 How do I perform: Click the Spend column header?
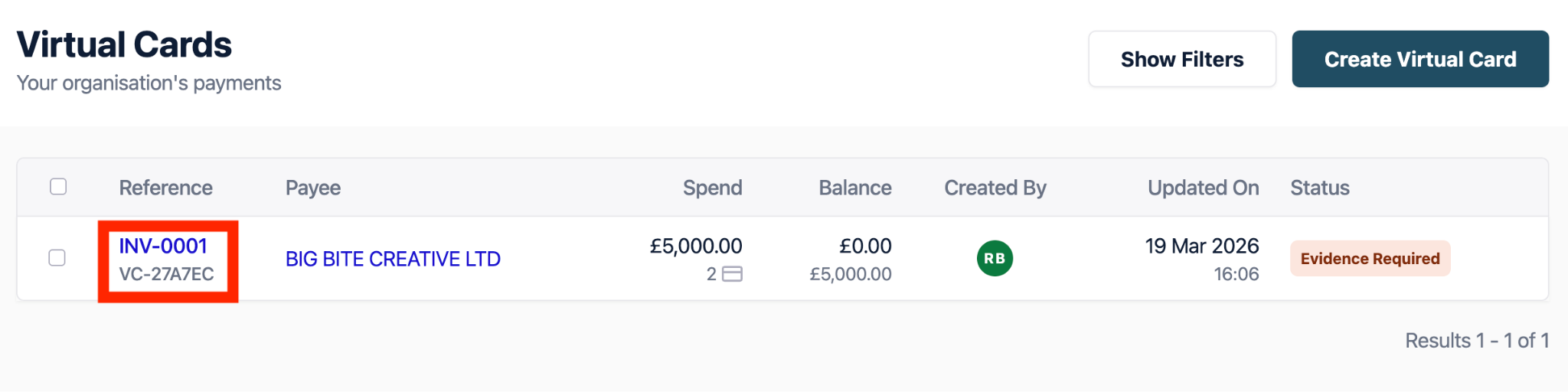pos(712,188)
